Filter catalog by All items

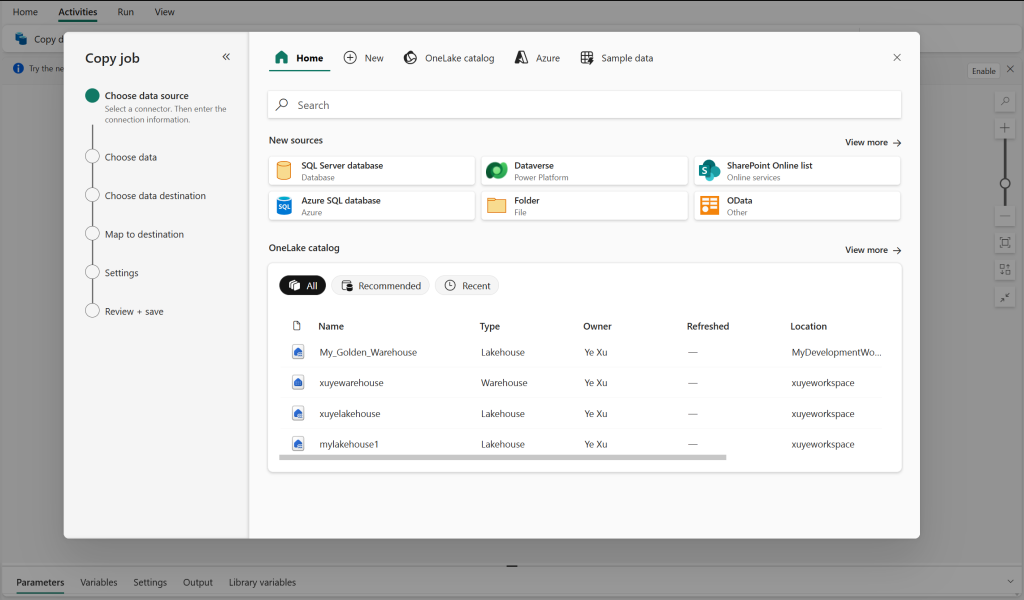302,286
